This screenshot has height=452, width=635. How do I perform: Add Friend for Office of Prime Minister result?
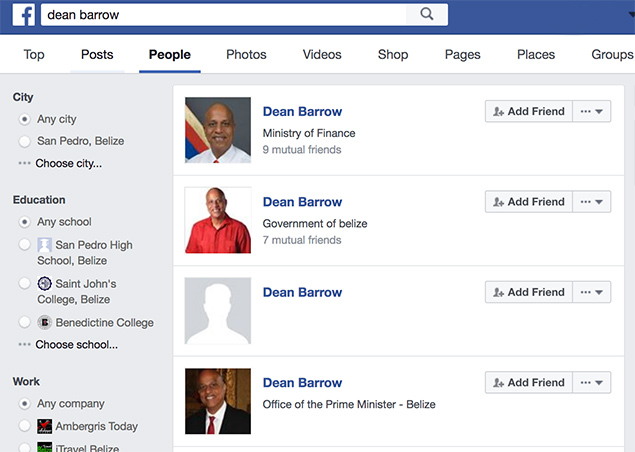point(529,382)
